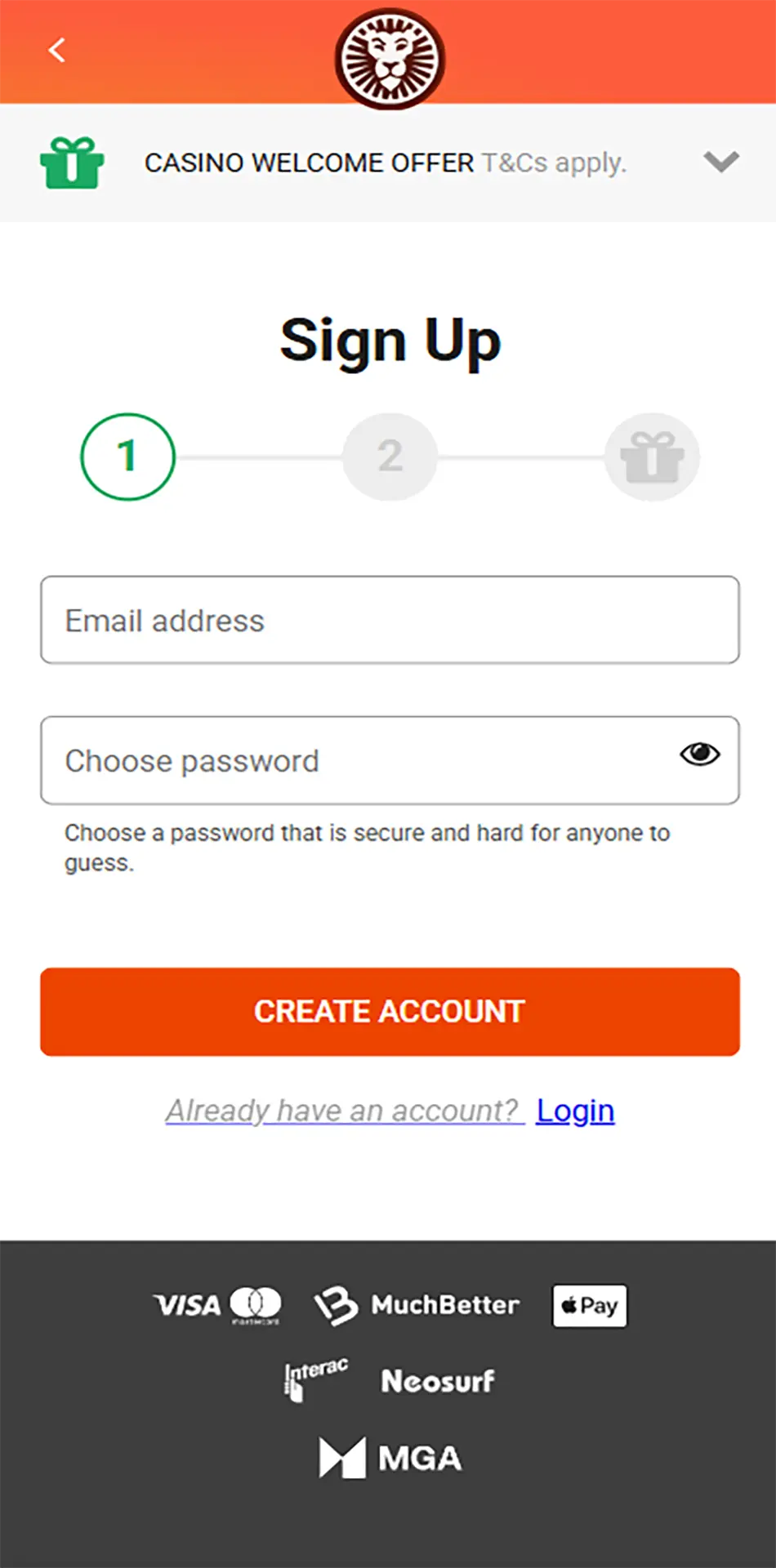The height and width of the screenshot is (1568, 776).
Task: Click the MuchBetter payment logo
Action: point(417,1305)
